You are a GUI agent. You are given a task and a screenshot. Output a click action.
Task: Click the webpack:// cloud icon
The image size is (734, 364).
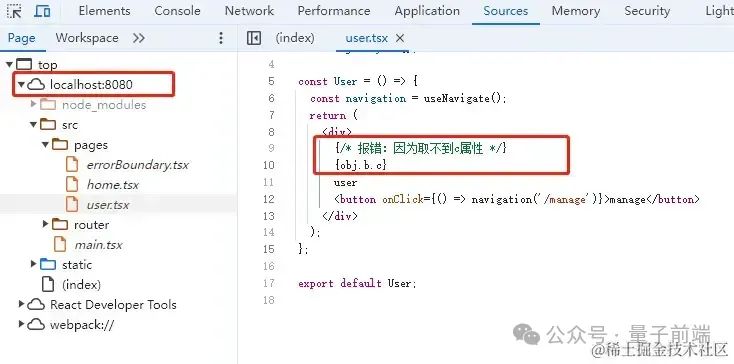37,325
